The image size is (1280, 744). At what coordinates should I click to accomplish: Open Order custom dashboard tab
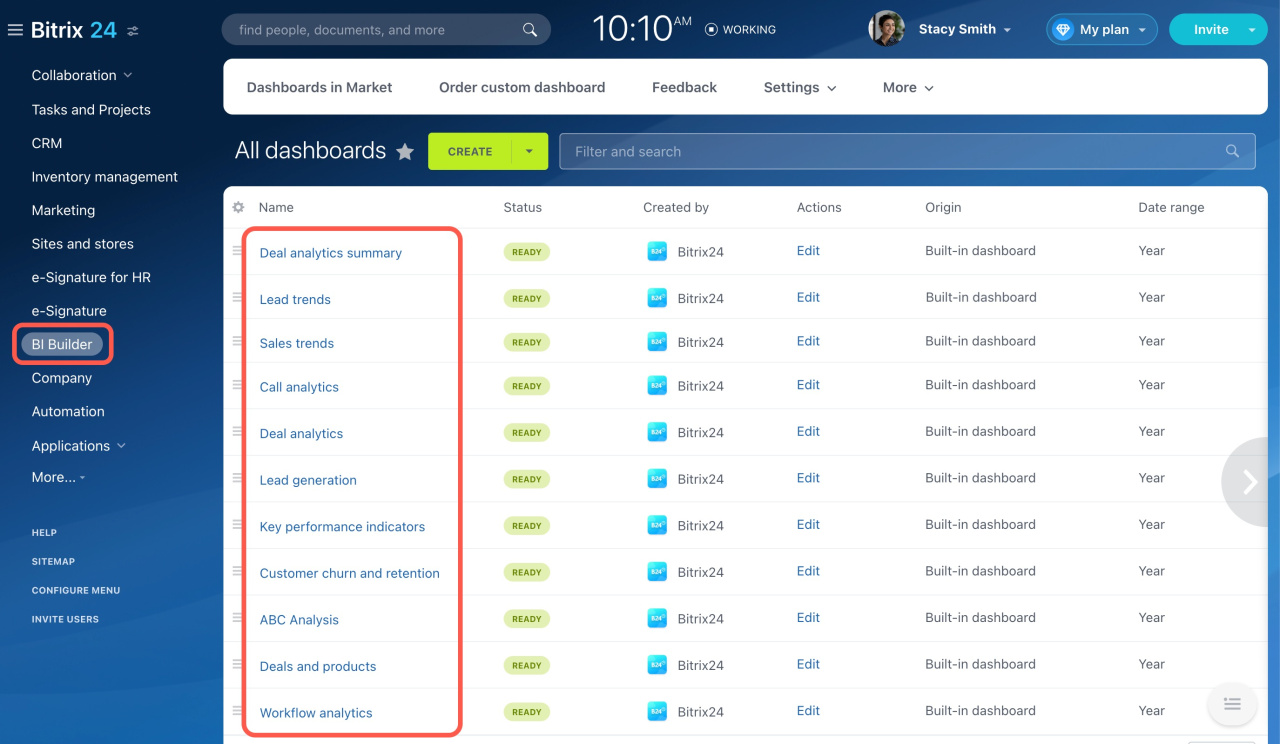coord(522,88)
